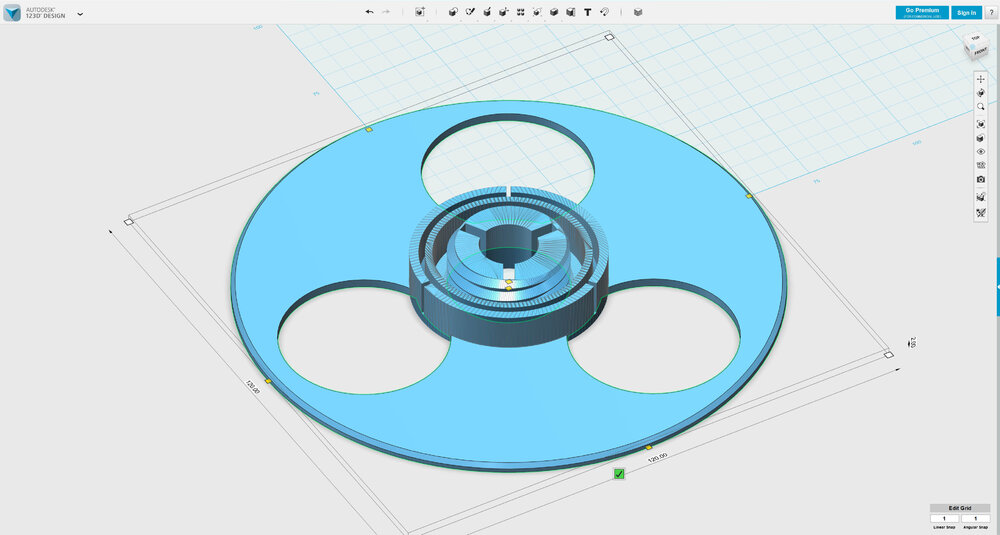Viewport: 1000px width, 535px height.
Task: Click the Linear Snap input field
Action: [x=944, y=518]
